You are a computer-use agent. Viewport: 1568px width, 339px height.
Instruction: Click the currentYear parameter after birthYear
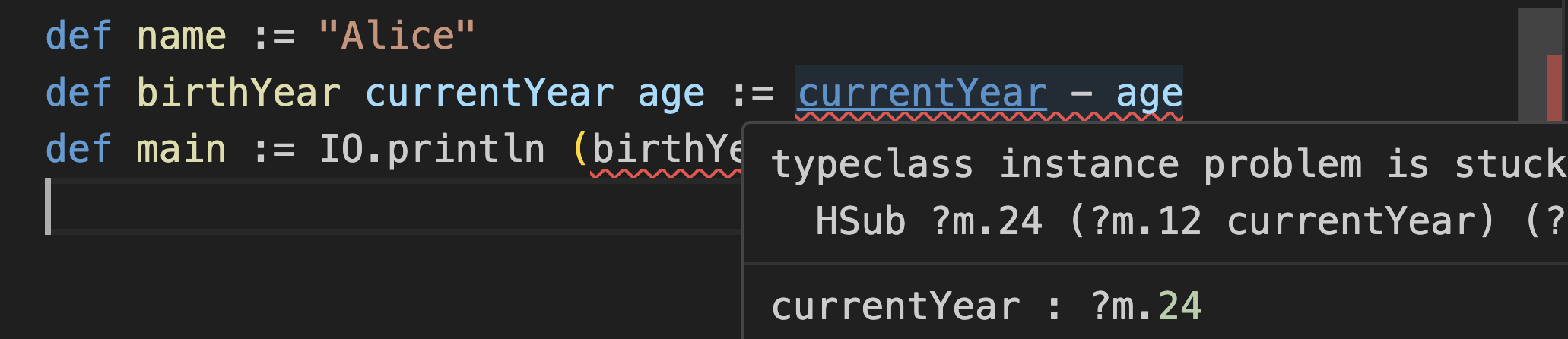489,93
